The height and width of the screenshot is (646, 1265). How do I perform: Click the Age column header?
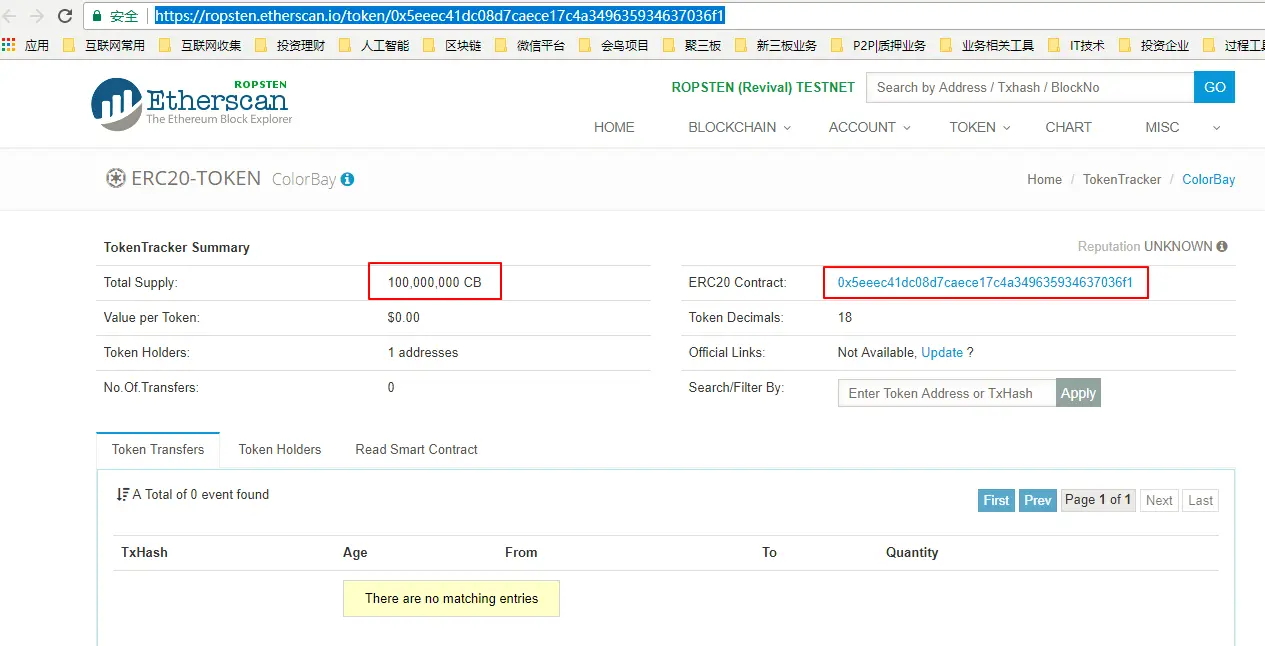point(355,552)
